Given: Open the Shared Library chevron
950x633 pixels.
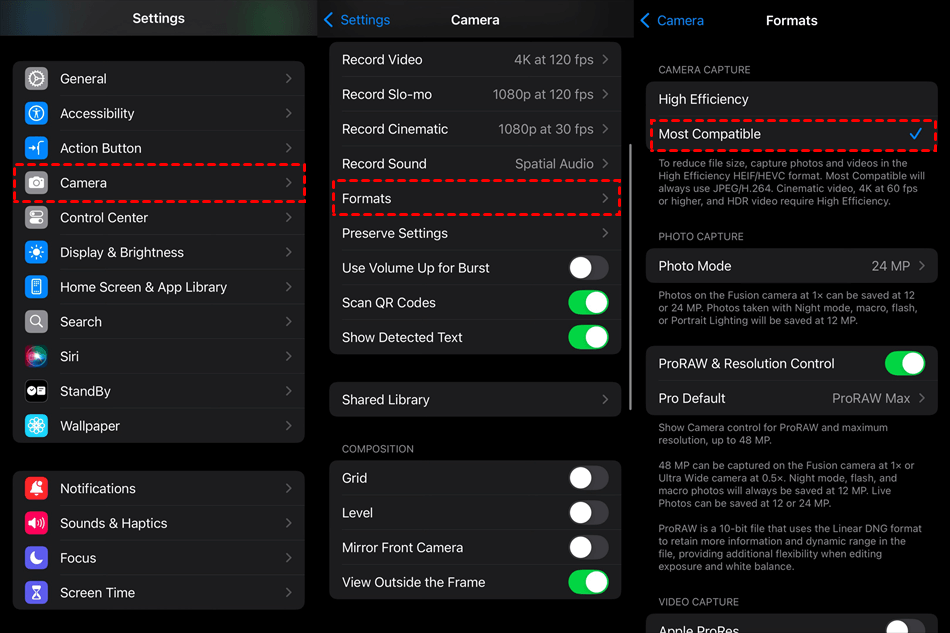Looking at the screenshot, I should click(x=605, y=400).
